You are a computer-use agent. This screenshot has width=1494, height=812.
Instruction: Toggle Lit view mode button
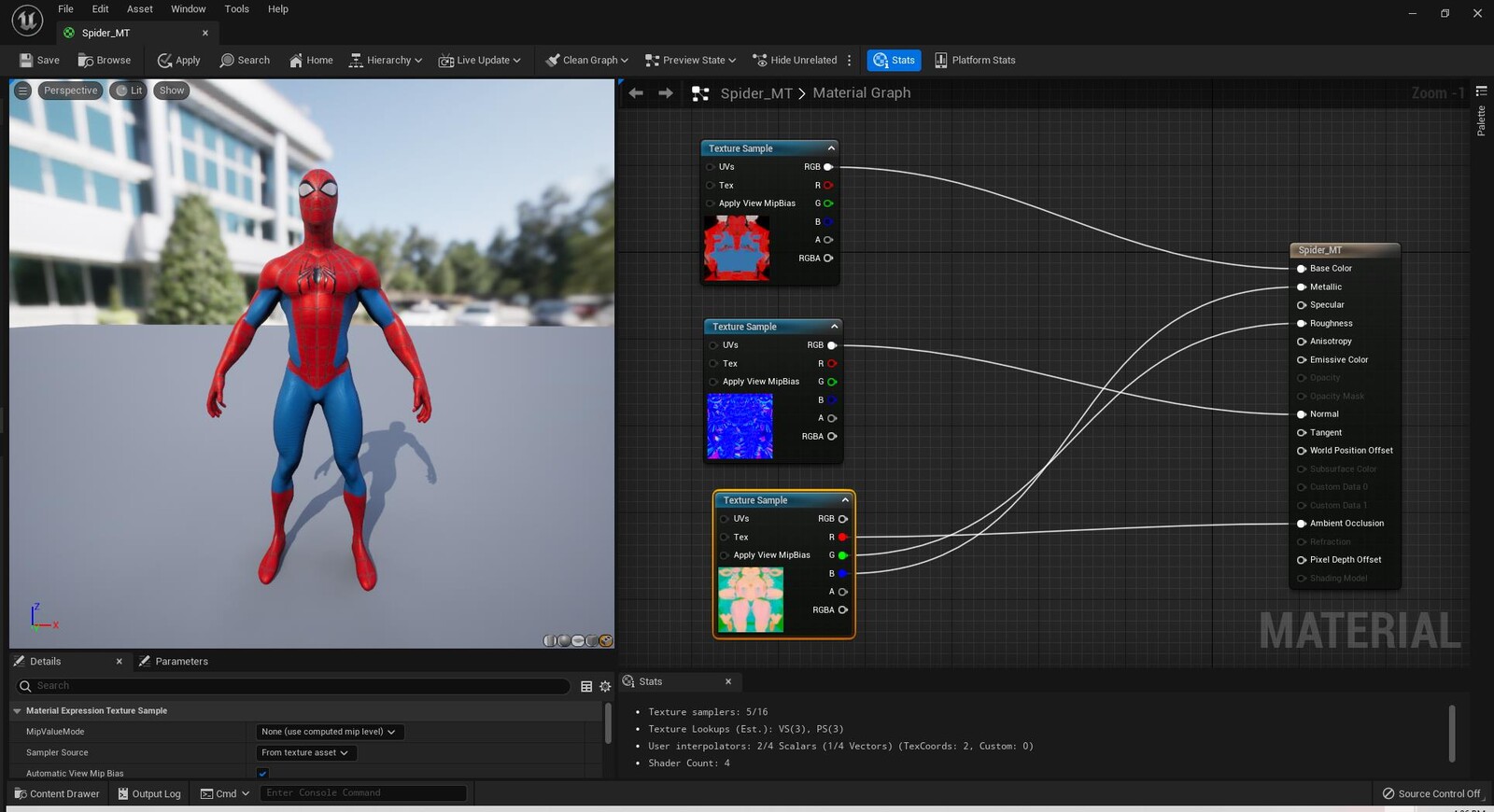tap(129, 91)
